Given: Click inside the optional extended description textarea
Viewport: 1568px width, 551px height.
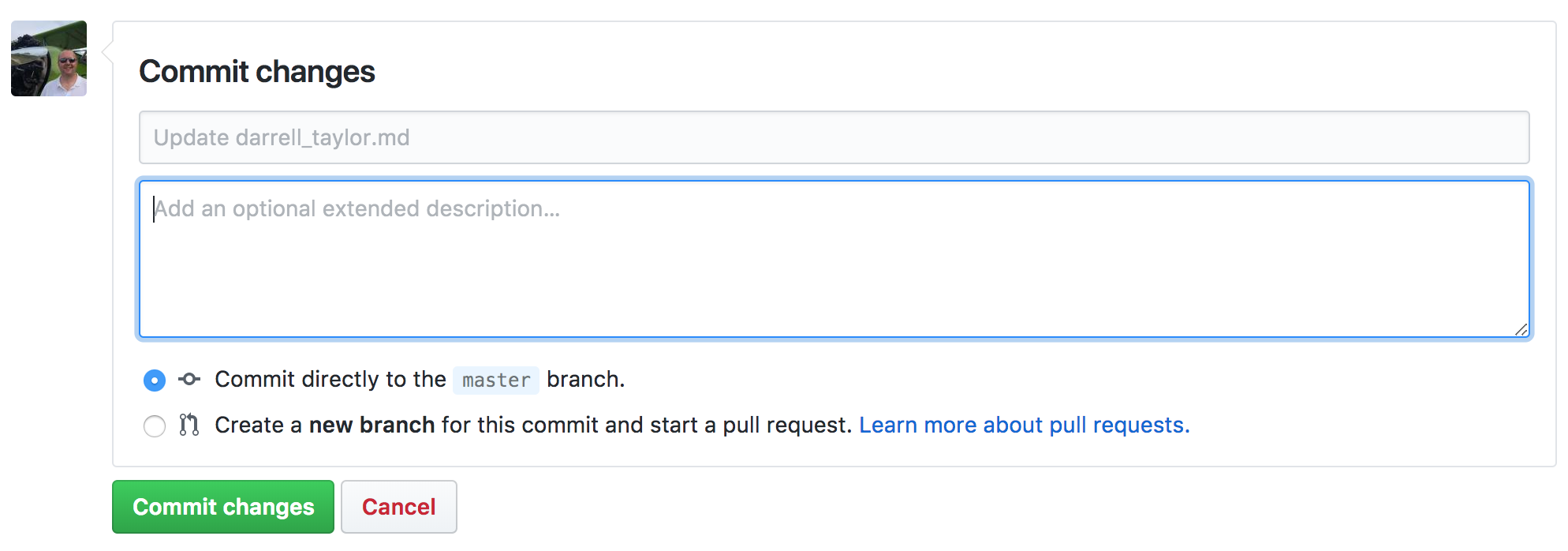Looking at the screenshot, I should click(834, 259).
